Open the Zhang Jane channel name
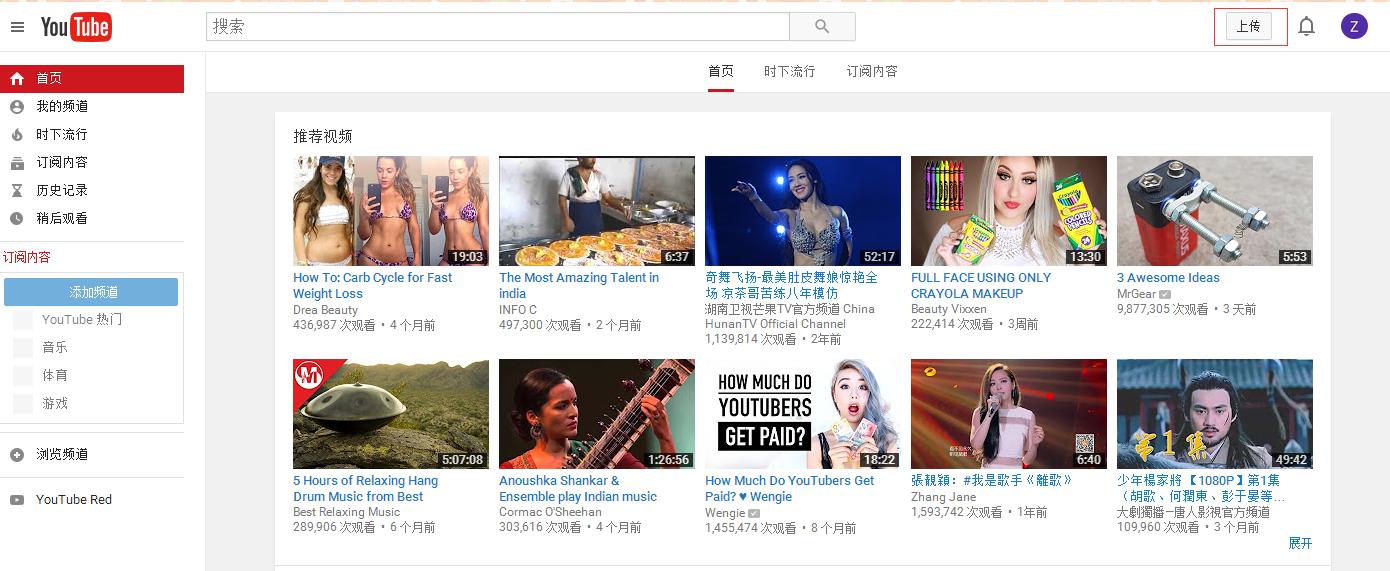The width and height of the screenshot is (1390, 571). (x=943, y=497)
